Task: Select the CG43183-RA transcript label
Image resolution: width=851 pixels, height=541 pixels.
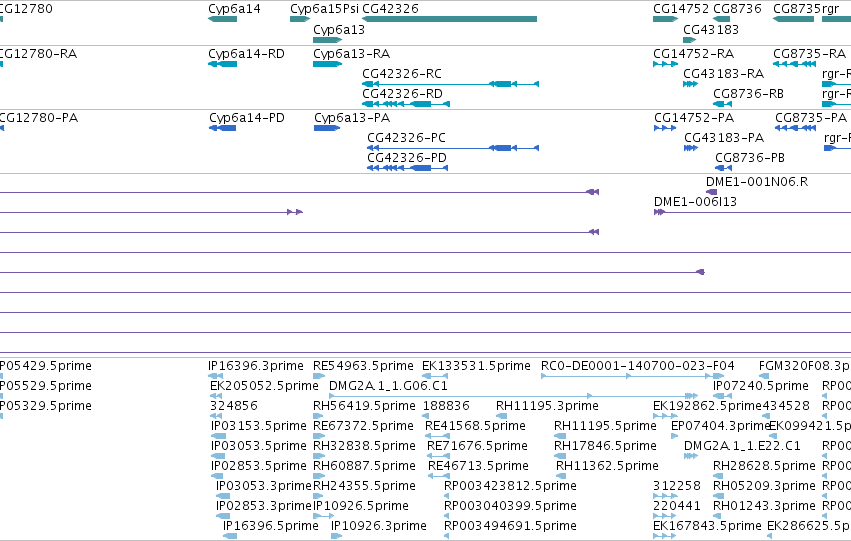Action: click(x=723, y=74)
